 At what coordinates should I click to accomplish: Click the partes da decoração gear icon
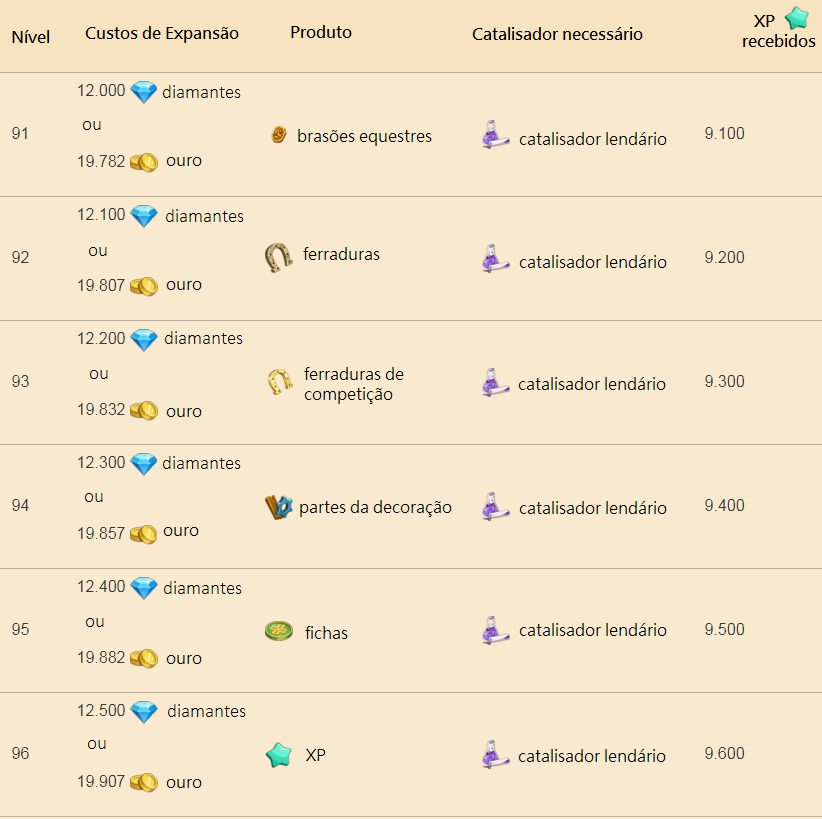(x=279, y=507)
